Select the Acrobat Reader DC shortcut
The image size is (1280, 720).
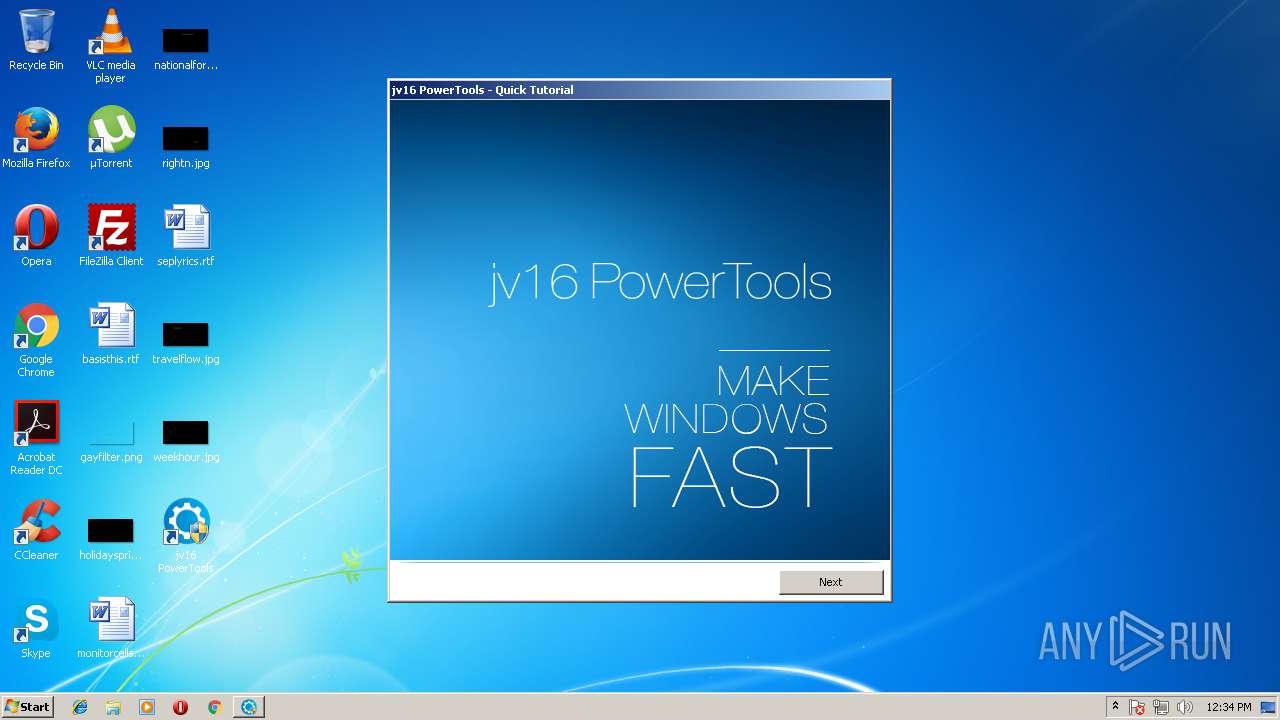pos(36,438)
